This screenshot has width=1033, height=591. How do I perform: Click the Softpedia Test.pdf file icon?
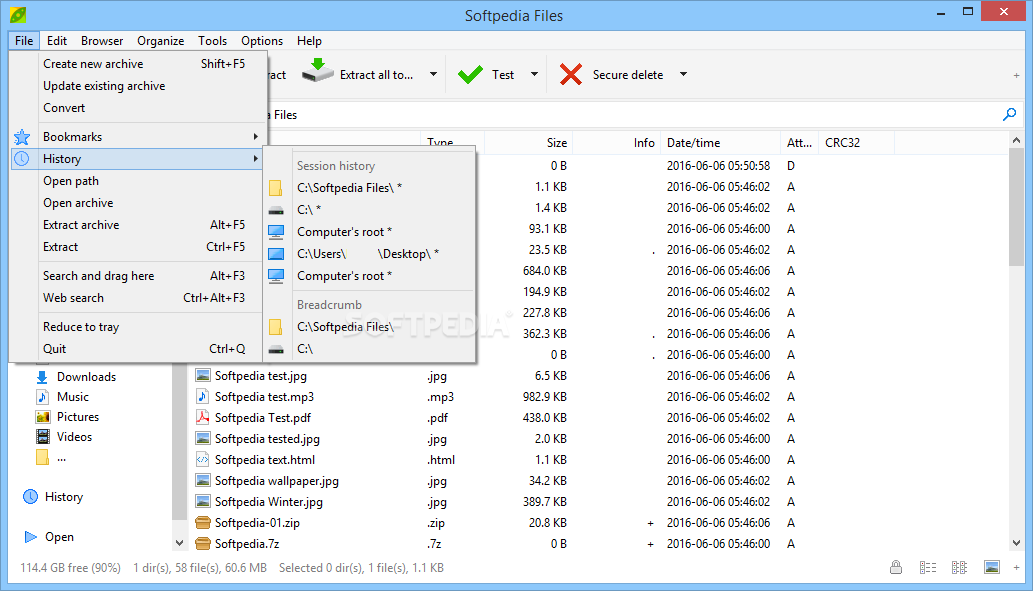tap(203, 418)
